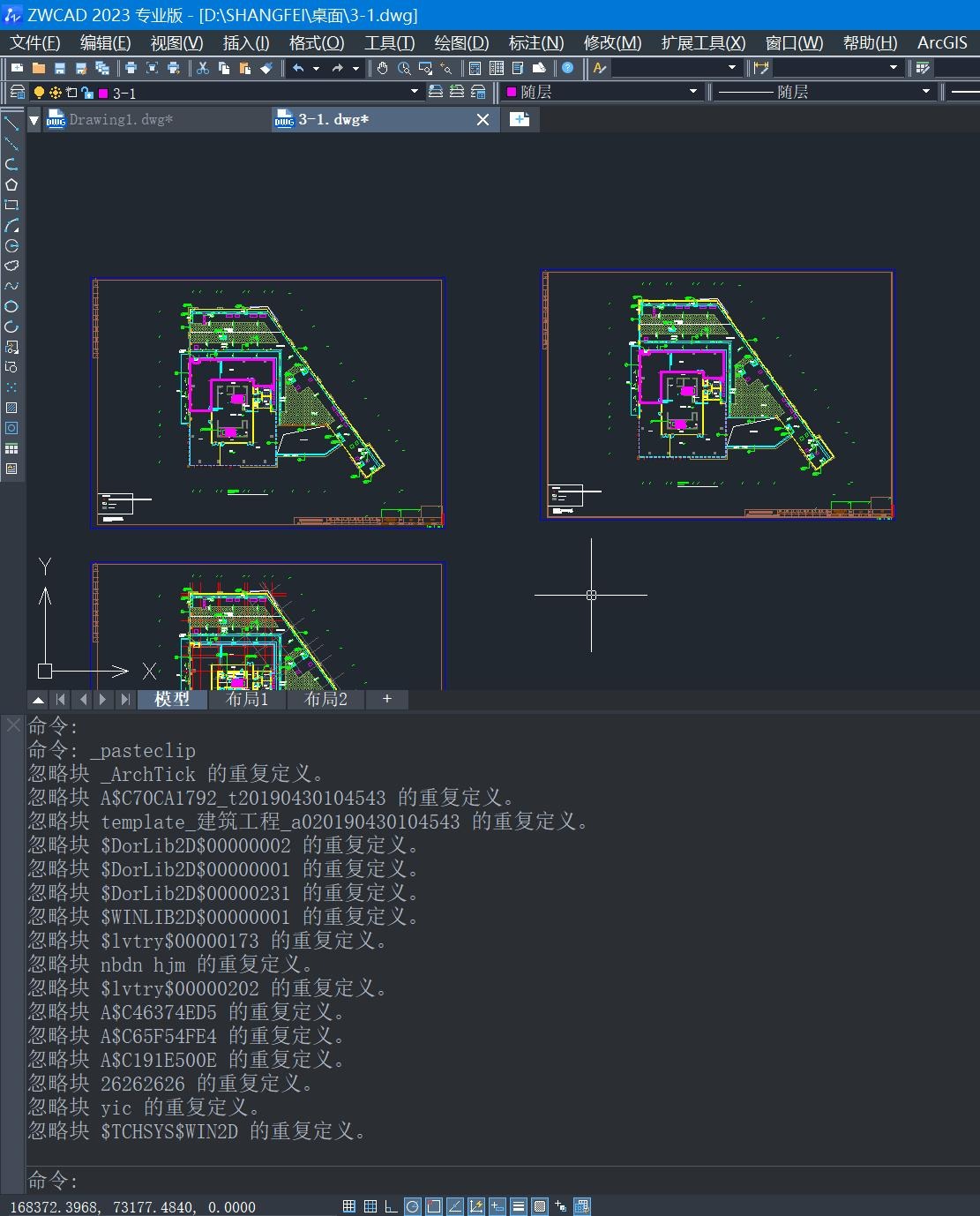980x1216 pixels.
Task: Open the 标注(N) menu
Action: tap(536, 43)
